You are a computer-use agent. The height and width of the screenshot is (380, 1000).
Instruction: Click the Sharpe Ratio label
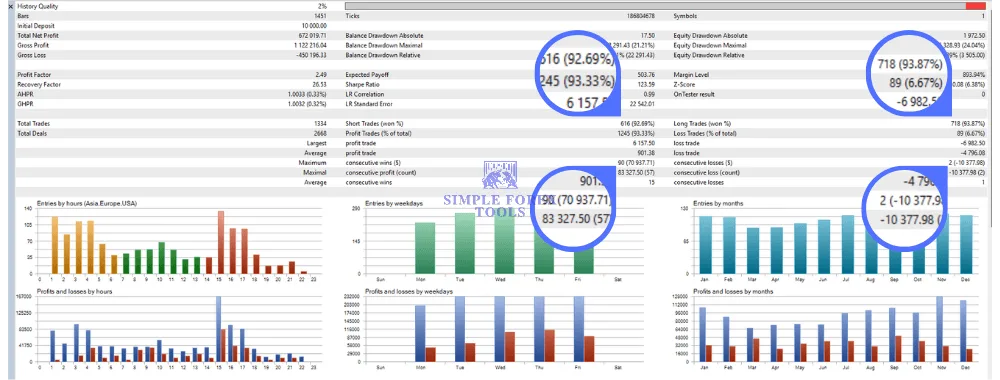click(x=360, y=84)
